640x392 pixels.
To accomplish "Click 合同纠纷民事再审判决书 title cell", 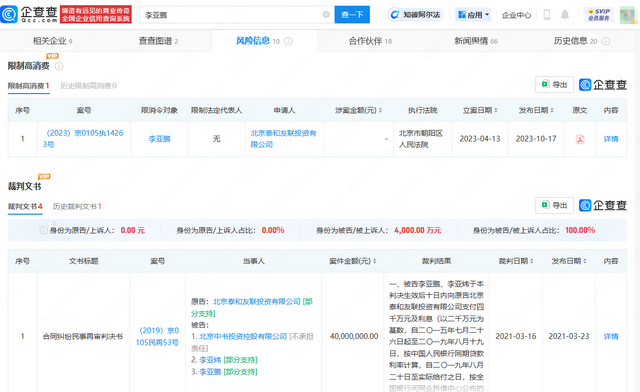I will [x=83, y=336].
